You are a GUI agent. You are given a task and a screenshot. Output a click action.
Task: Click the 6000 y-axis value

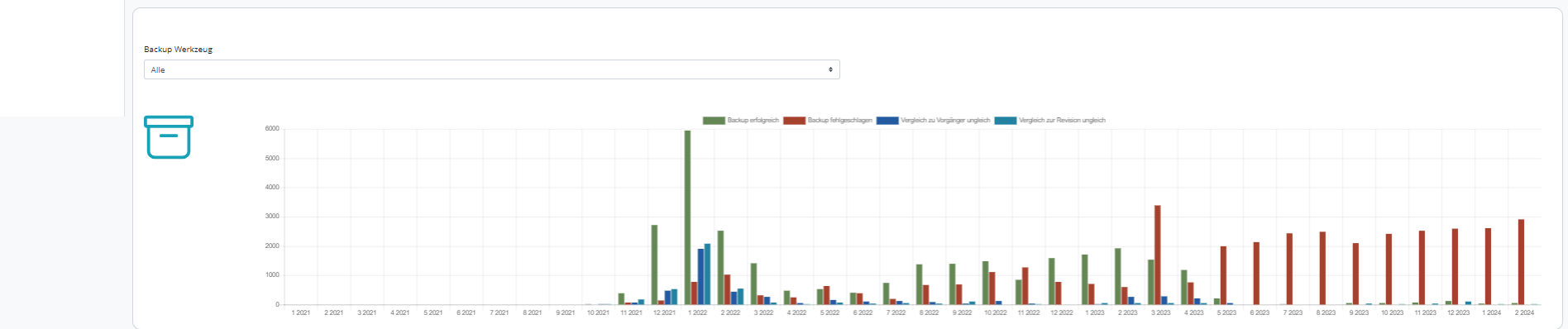coord(272,129)
